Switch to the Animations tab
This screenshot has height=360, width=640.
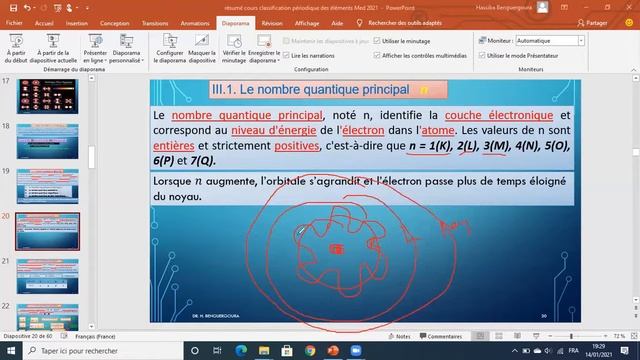coord(195,23)
